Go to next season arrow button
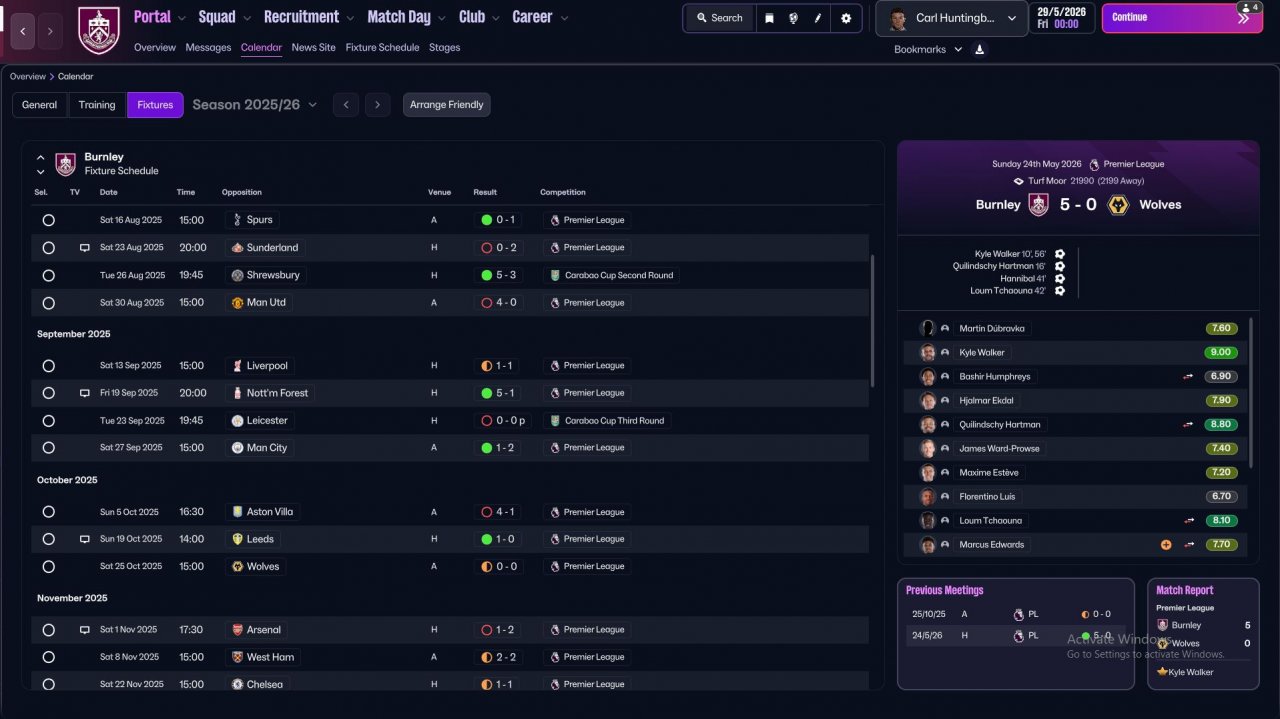 377,105
